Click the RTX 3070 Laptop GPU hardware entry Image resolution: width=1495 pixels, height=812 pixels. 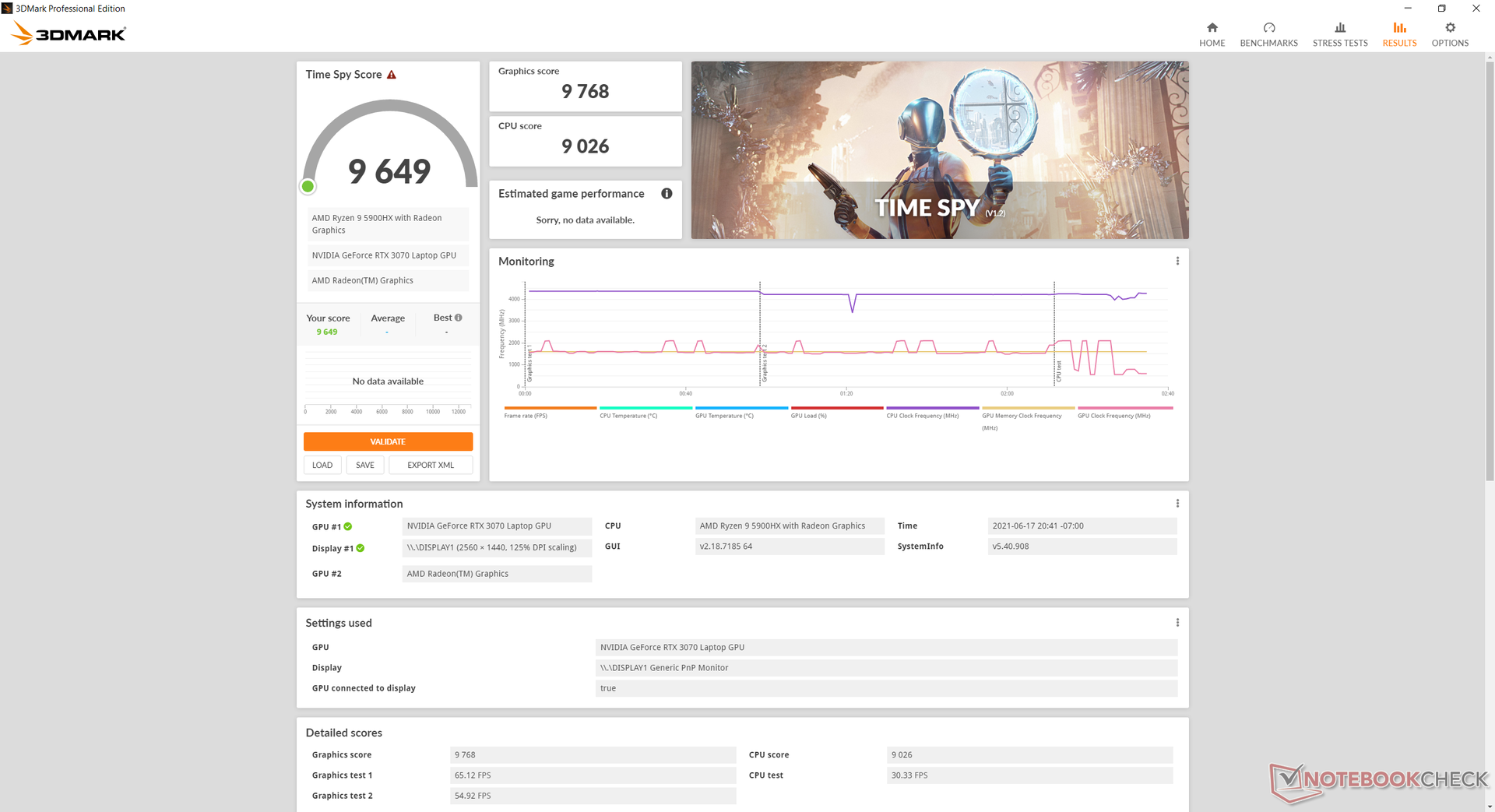click(x=388, y=255)
